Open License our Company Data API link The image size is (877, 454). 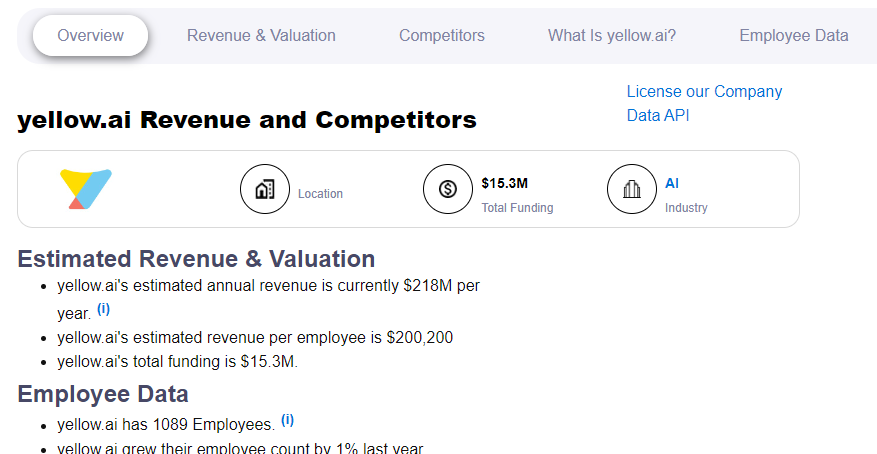(704, 103)
